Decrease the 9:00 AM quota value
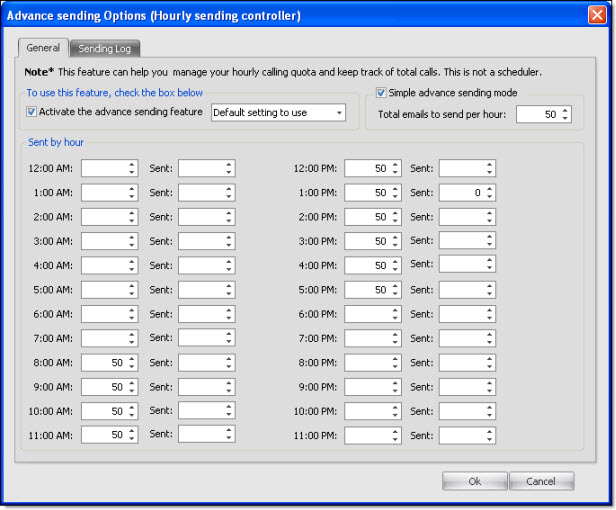This screenshot has height=510, width=616. coord(132,391)
